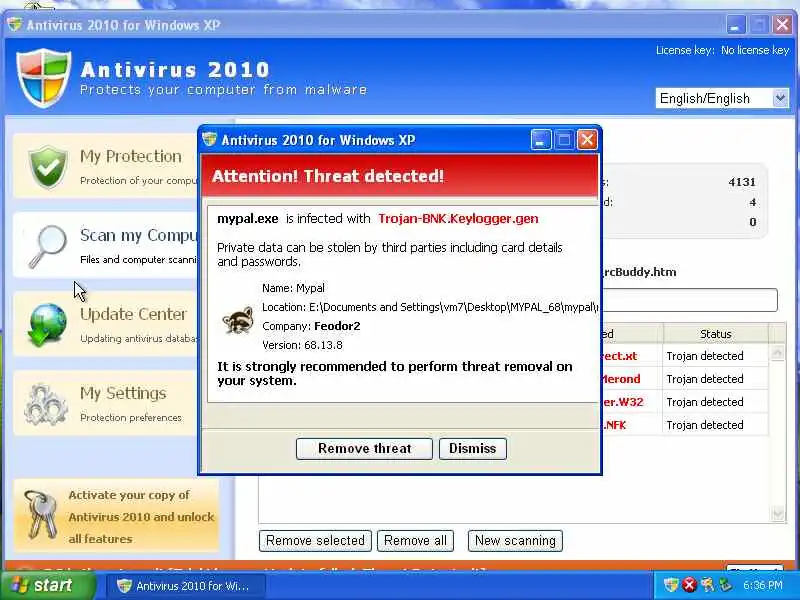Click the mypal.exe file name
The height and width of the screenshot is (600, 800).
[248, 219]
